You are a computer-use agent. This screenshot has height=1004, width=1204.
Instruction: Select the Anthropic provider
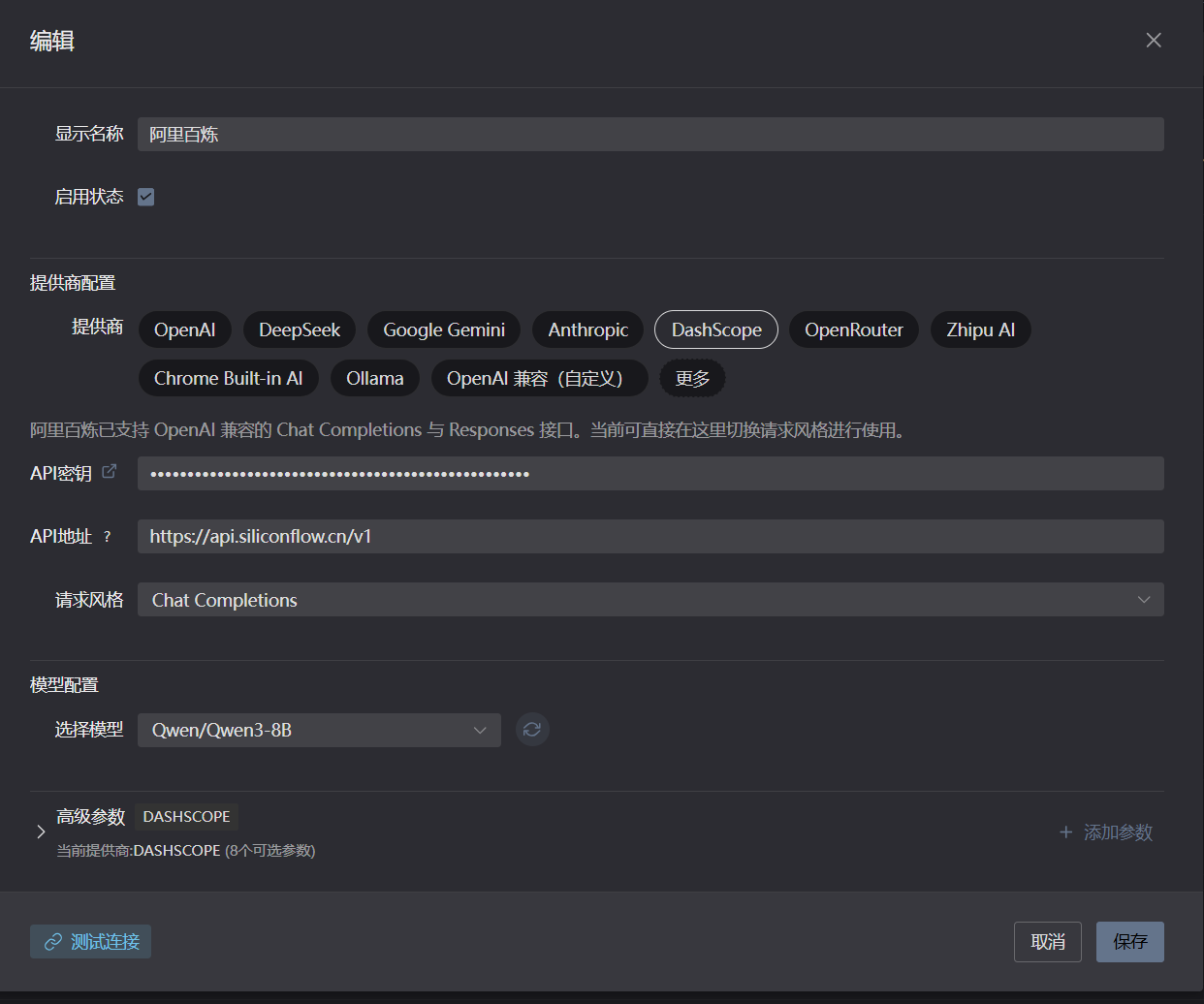point(588,329)
